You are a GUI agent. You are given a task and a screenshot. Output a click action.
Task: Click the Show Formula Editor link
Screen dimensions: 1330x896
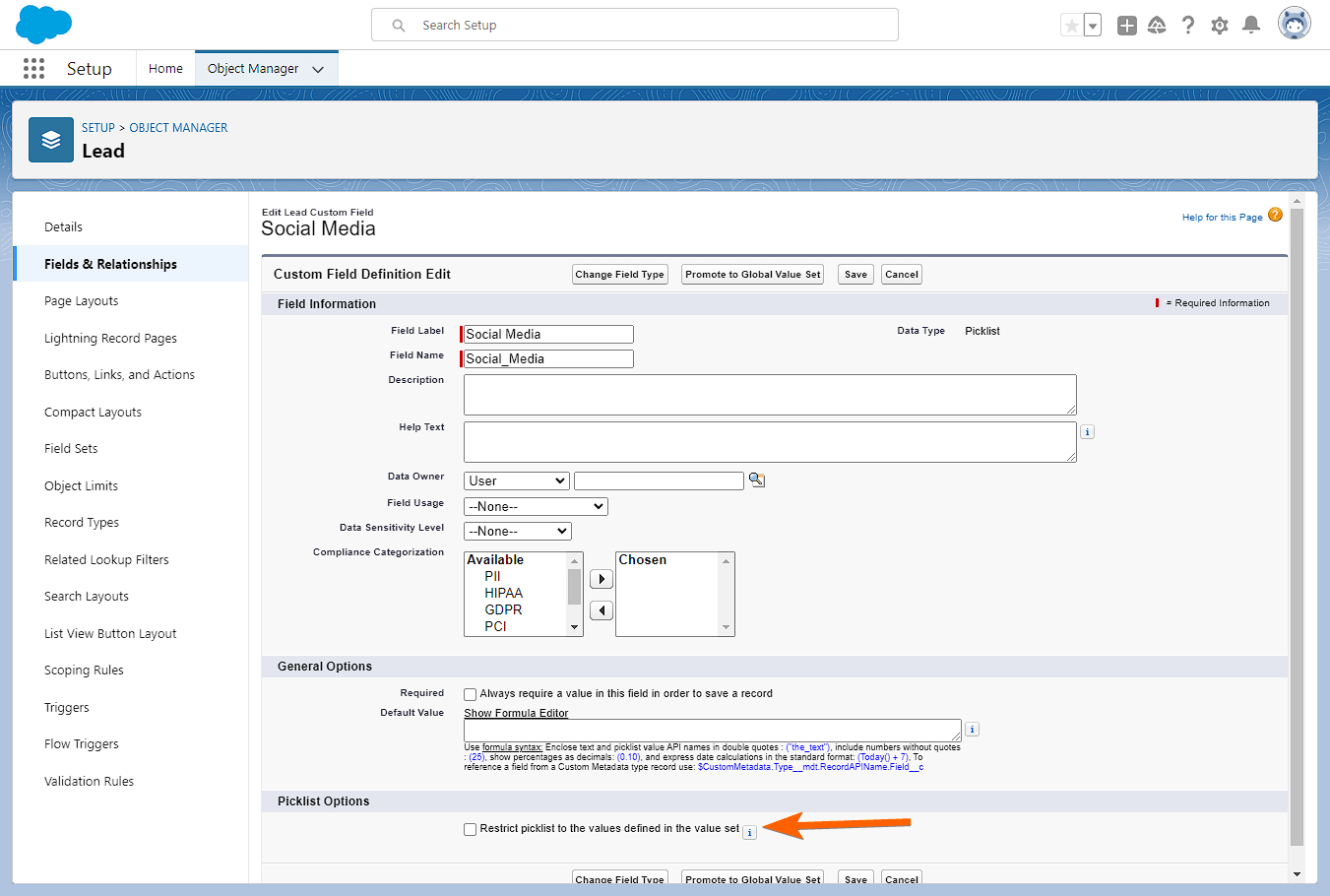pyautogui.click(x=516, y=713)
